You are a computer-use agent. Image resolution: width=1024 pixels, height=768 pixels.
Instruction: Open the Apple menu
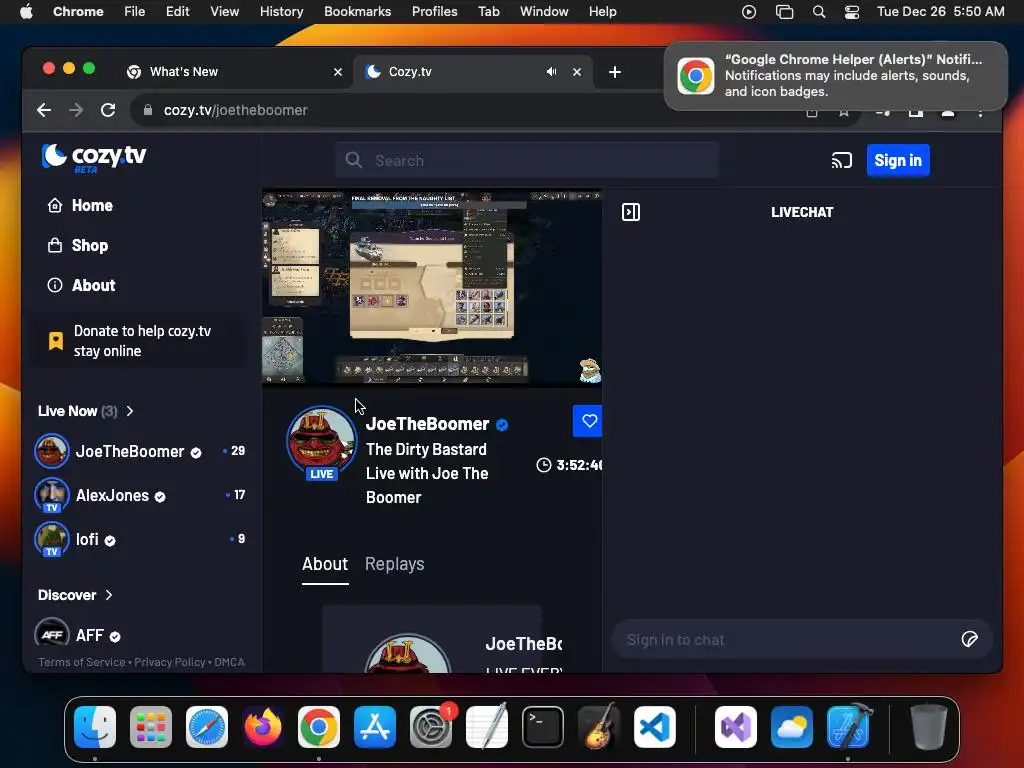[26, 12]
